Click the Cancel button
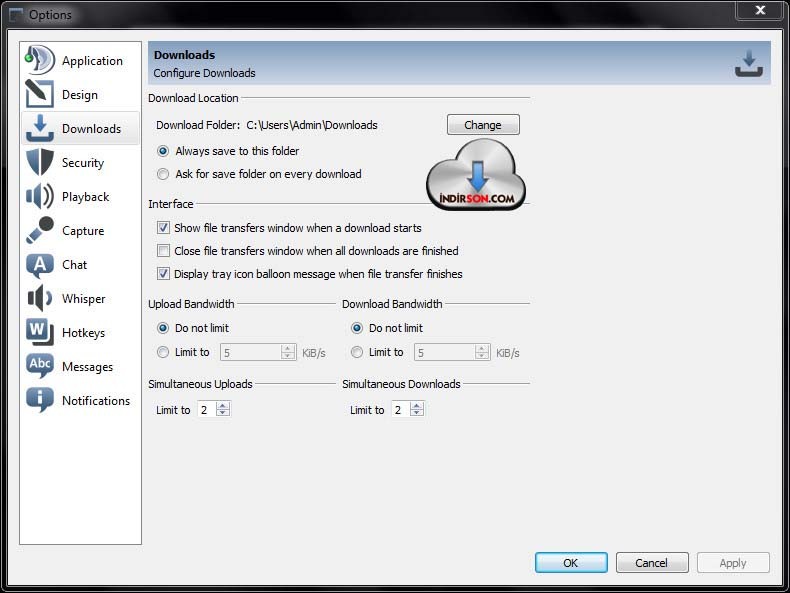This screenshot has width=790, height=593. (x=651, y=562)
